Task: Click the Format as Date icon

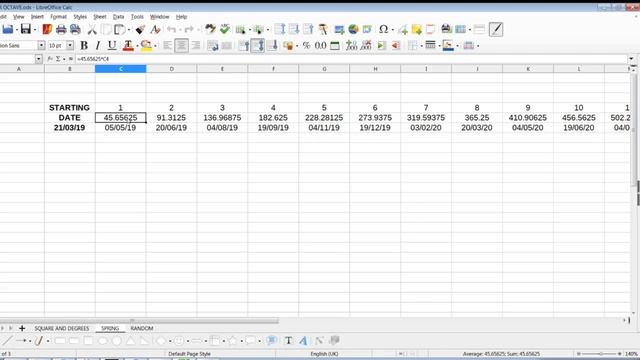Action: pyautogui.click(x=335, y=45)
